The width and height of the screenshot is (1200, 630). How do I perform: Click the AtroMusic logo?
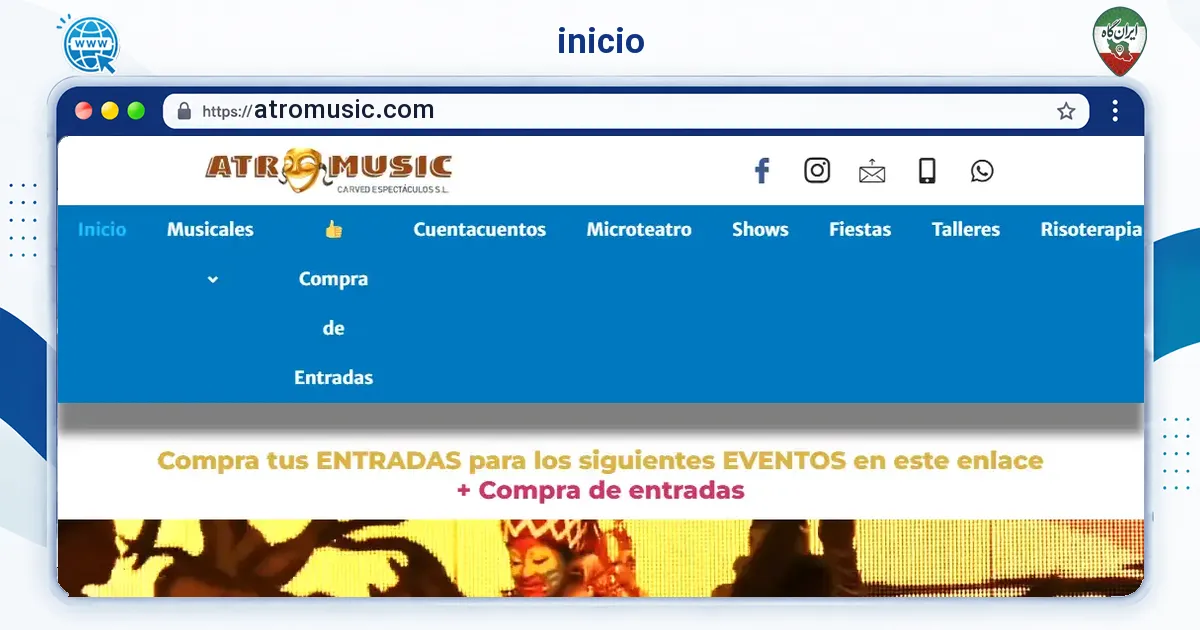pos(329,171)
